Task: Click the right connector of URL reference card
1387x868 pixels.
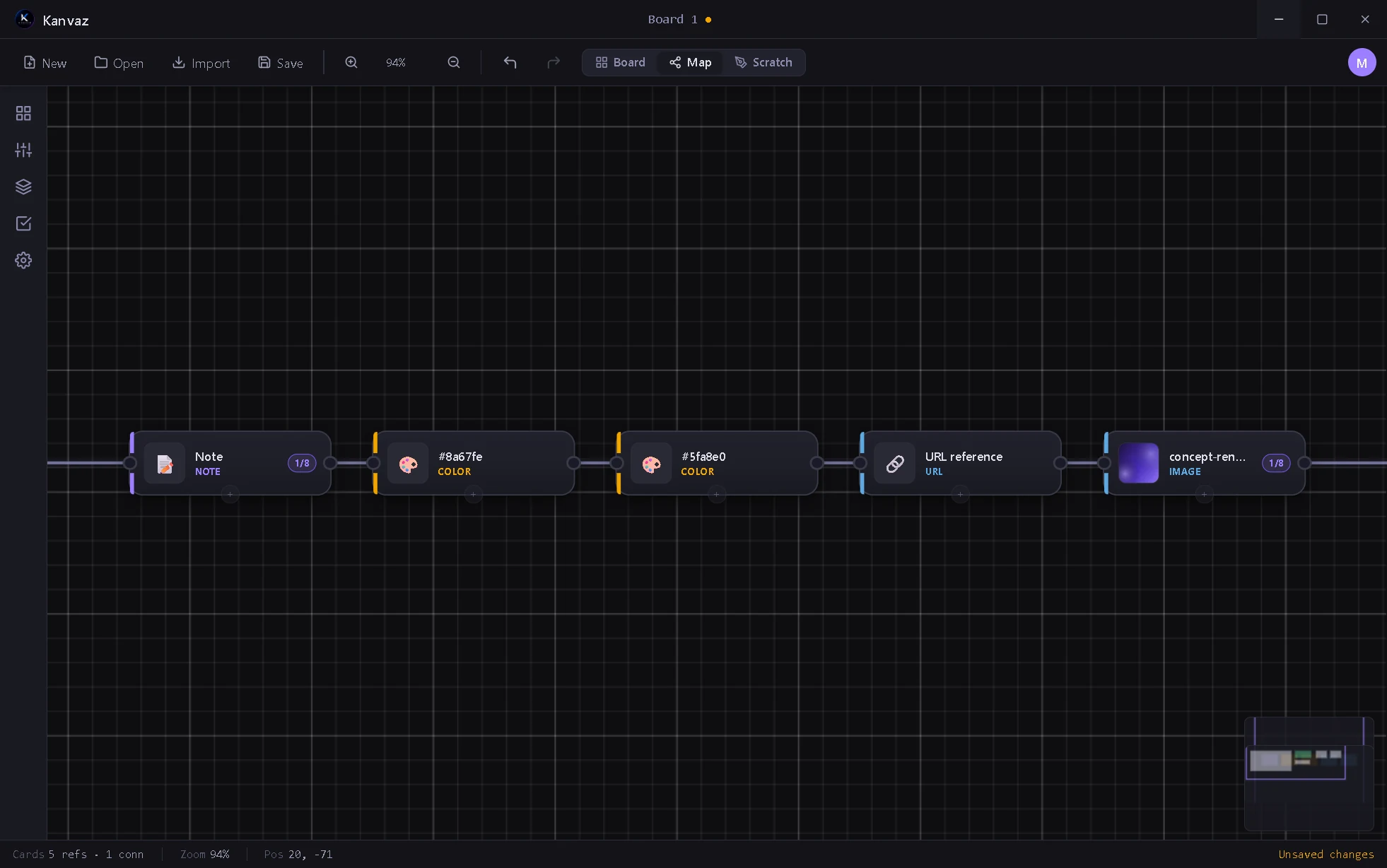Action: pyautogui.click(x=1060, y=463)
